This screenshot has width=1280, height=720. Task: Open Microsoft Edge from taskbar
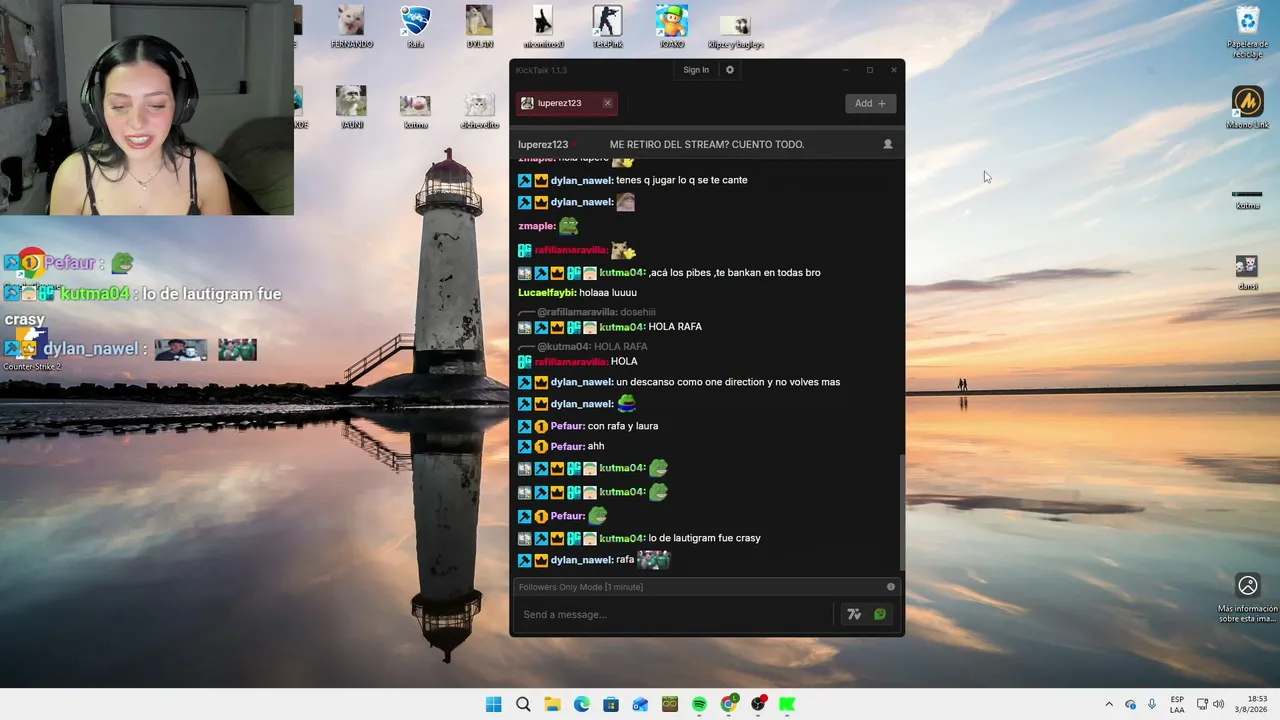click(582, 704)
